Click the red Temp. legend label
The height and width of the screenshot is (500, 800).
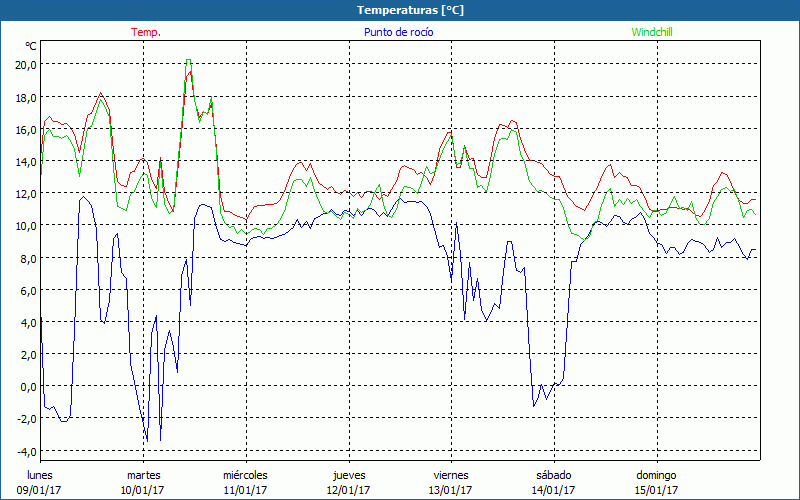146,32
